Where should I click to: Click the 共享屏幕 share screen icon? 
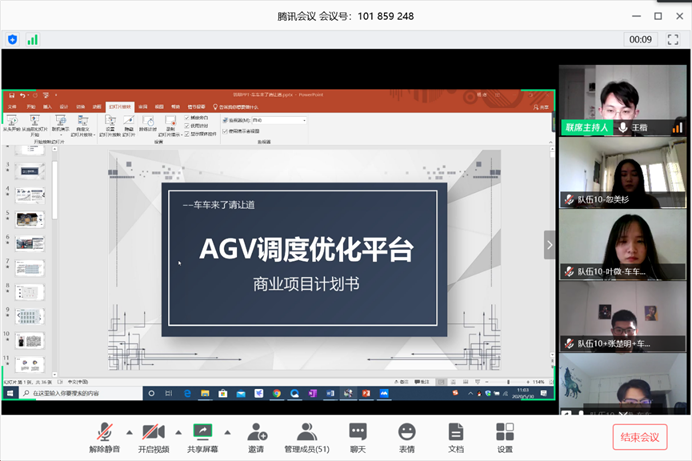coord(203,433)
